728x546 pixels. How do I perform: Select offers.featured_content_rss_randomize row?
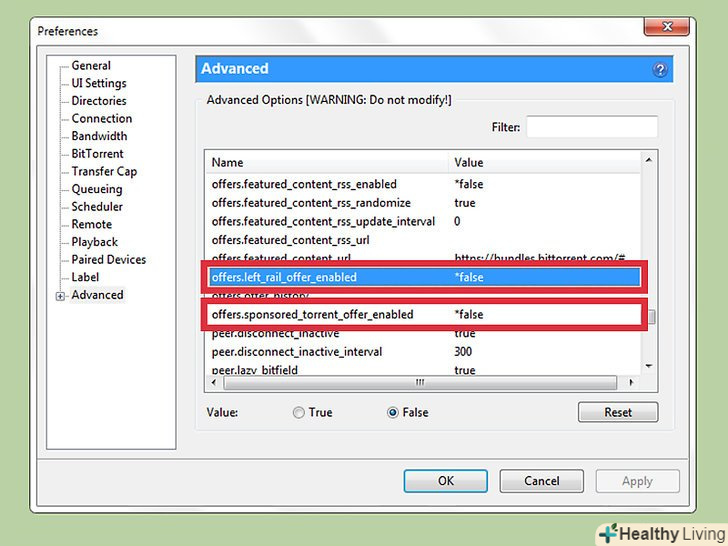[423, 203]
